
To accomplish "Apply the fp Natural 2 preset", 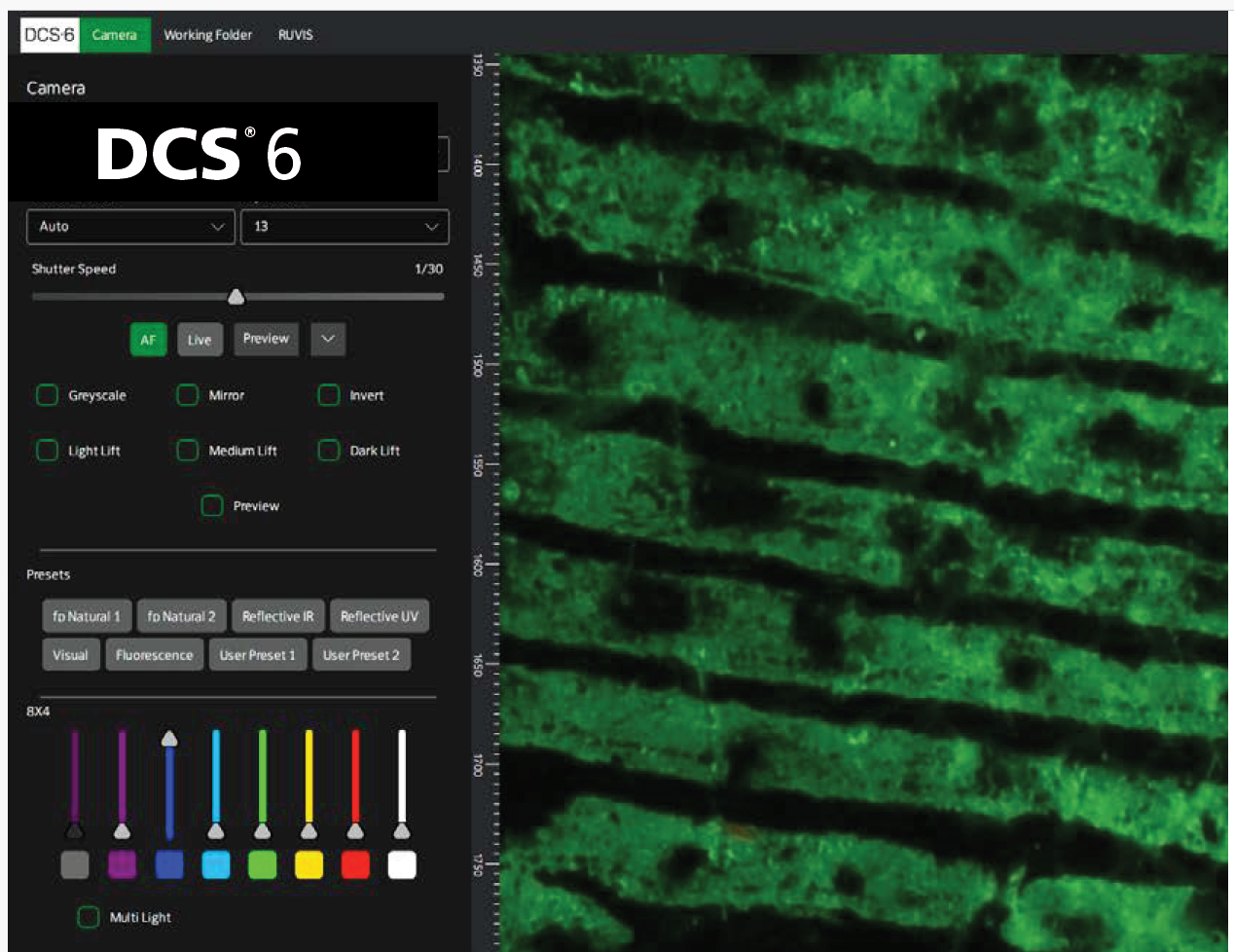I will [x=181, y=616].
